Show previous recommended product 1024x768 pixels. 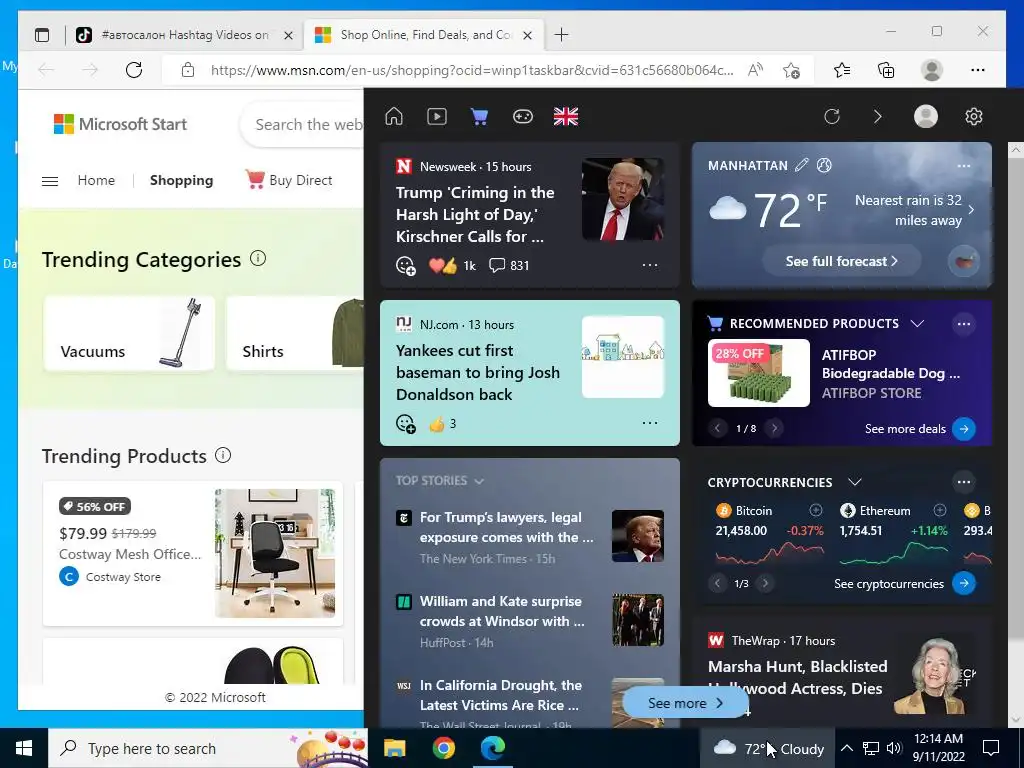(x=718, y=428)
